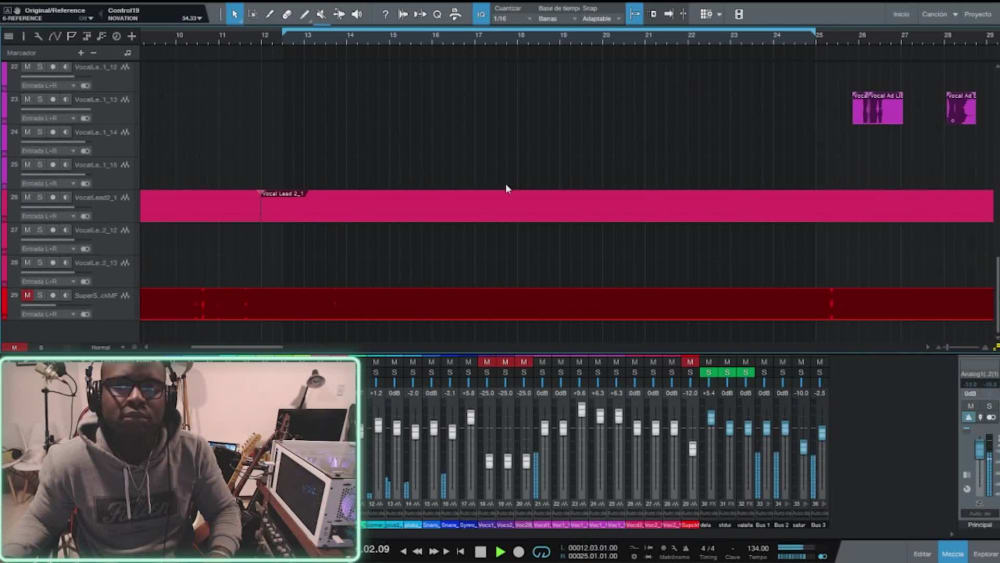Toggle monitor on track 25

pyautogui.click(x=65, y=165)
